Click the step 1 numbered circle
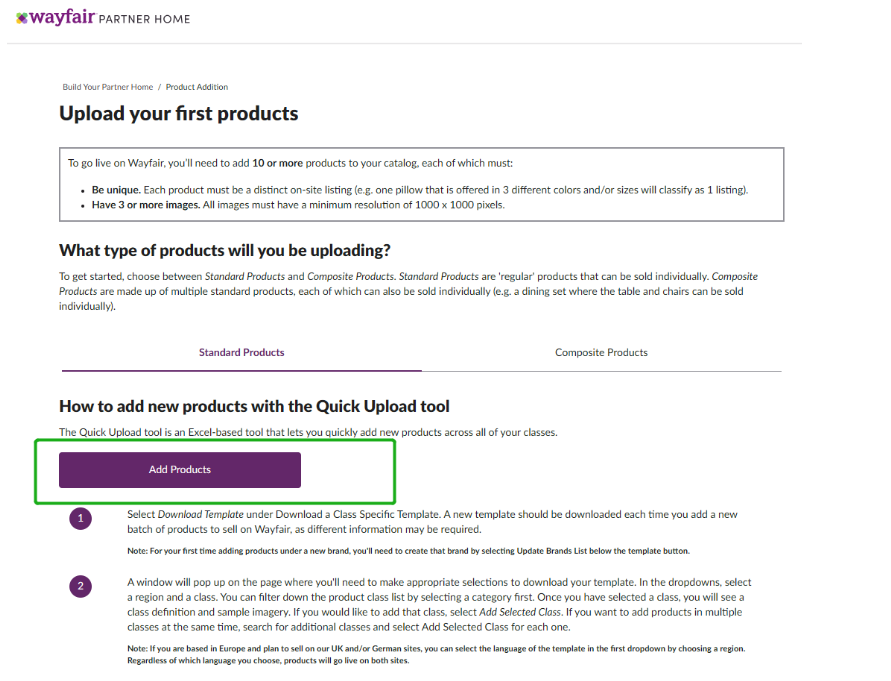This screenshot has width=891, height=681. (81, 518)
